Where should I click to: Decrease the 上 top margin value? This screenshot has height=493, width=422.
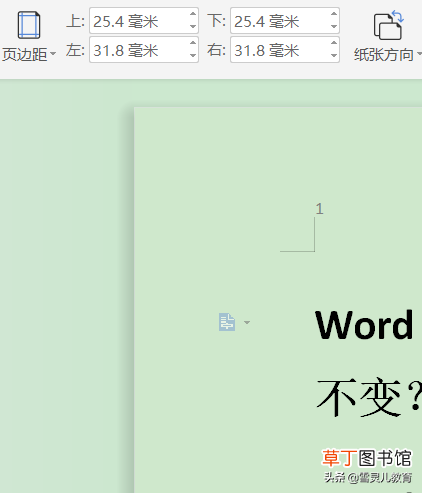(x=193, y=26)
